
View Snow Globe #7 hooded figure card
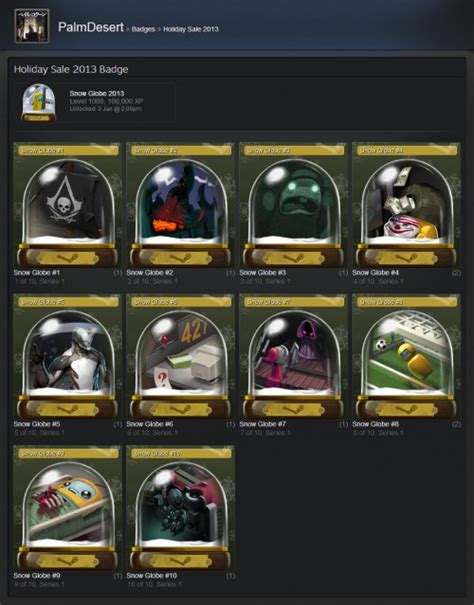(293, 357)
